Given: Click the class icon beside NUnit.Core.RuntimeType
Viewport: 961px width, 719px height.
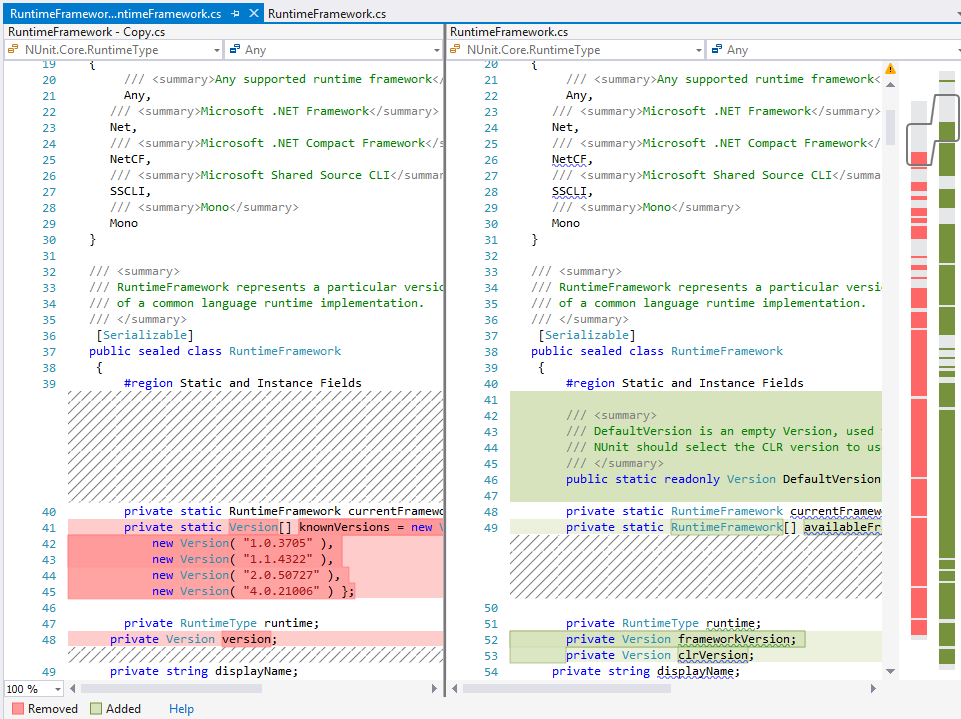Looking at the screenshot, I should [x=12, y=48].
